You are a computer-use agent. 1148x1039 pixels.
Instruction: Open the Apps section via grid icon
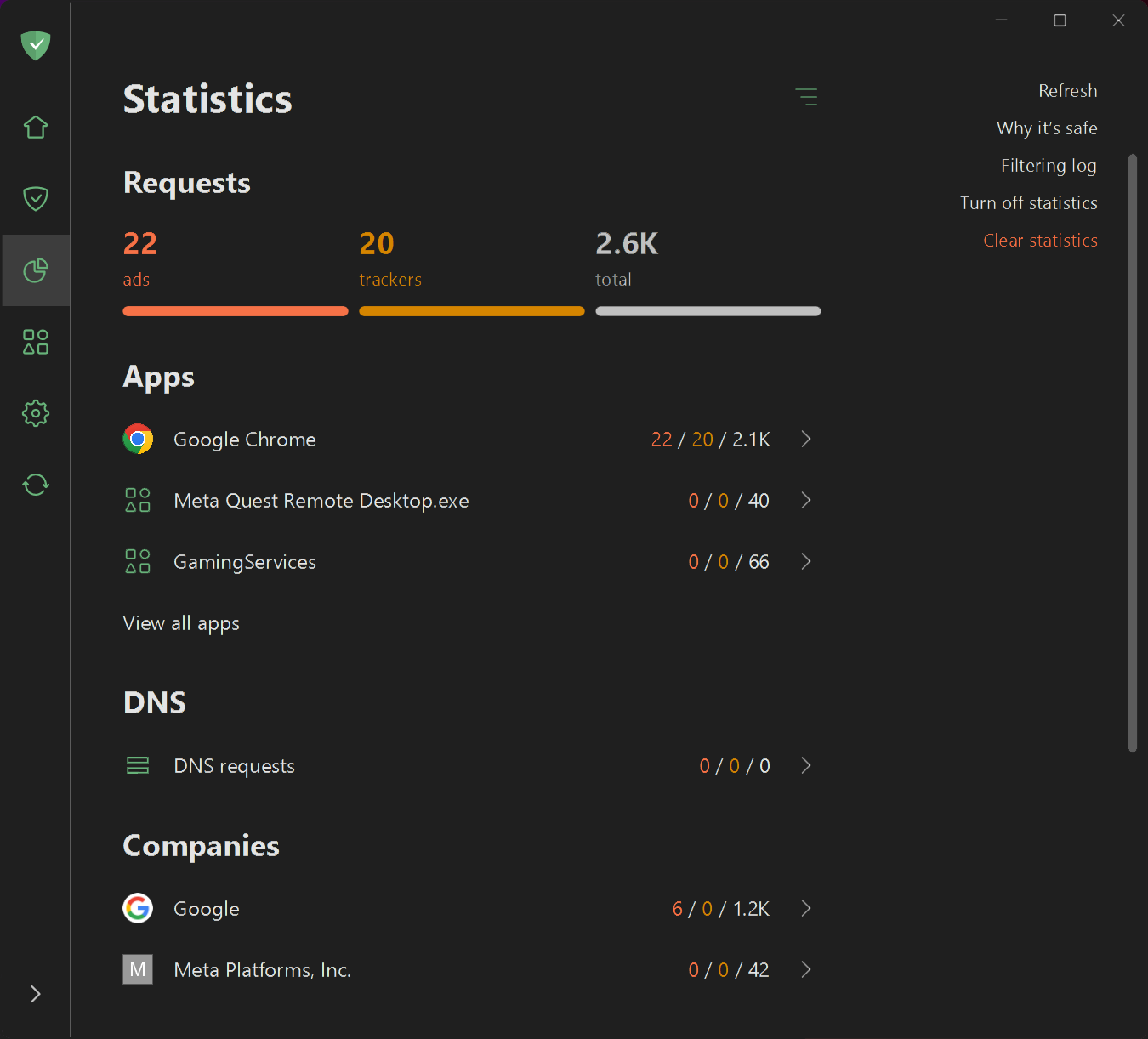pyautogui.click(x=35, y=341)
